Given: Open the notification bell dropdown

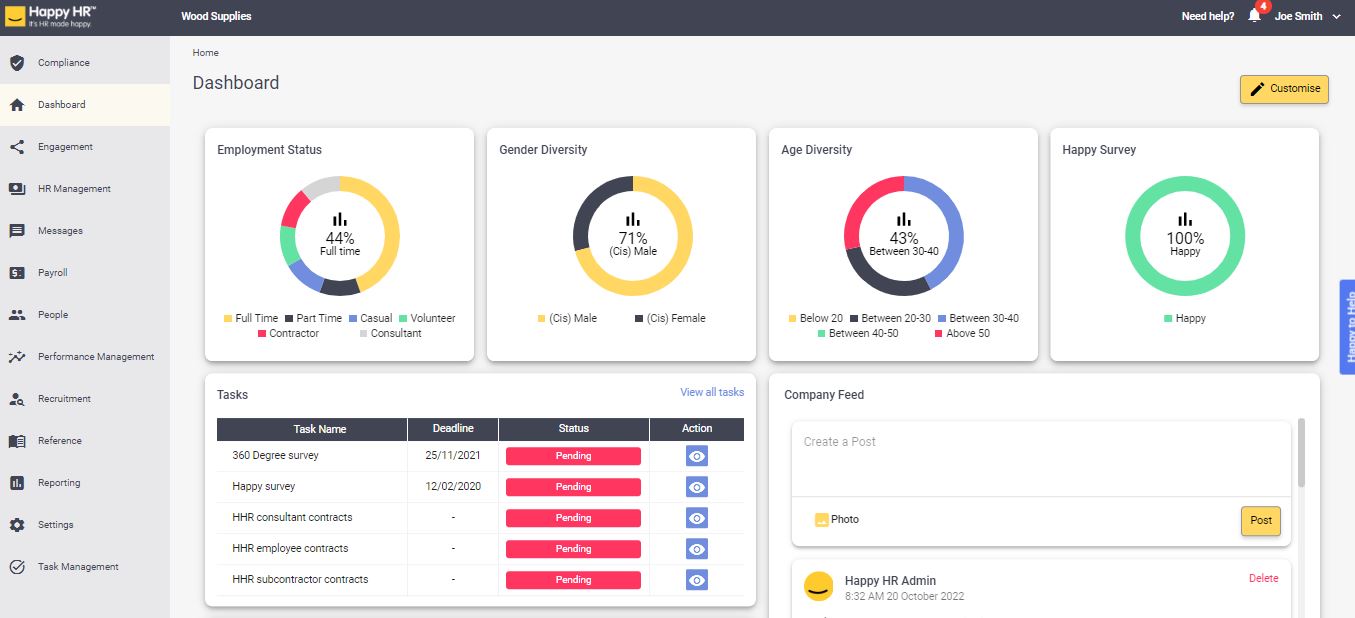Looking at the screenshot, I should (1253, 15).
